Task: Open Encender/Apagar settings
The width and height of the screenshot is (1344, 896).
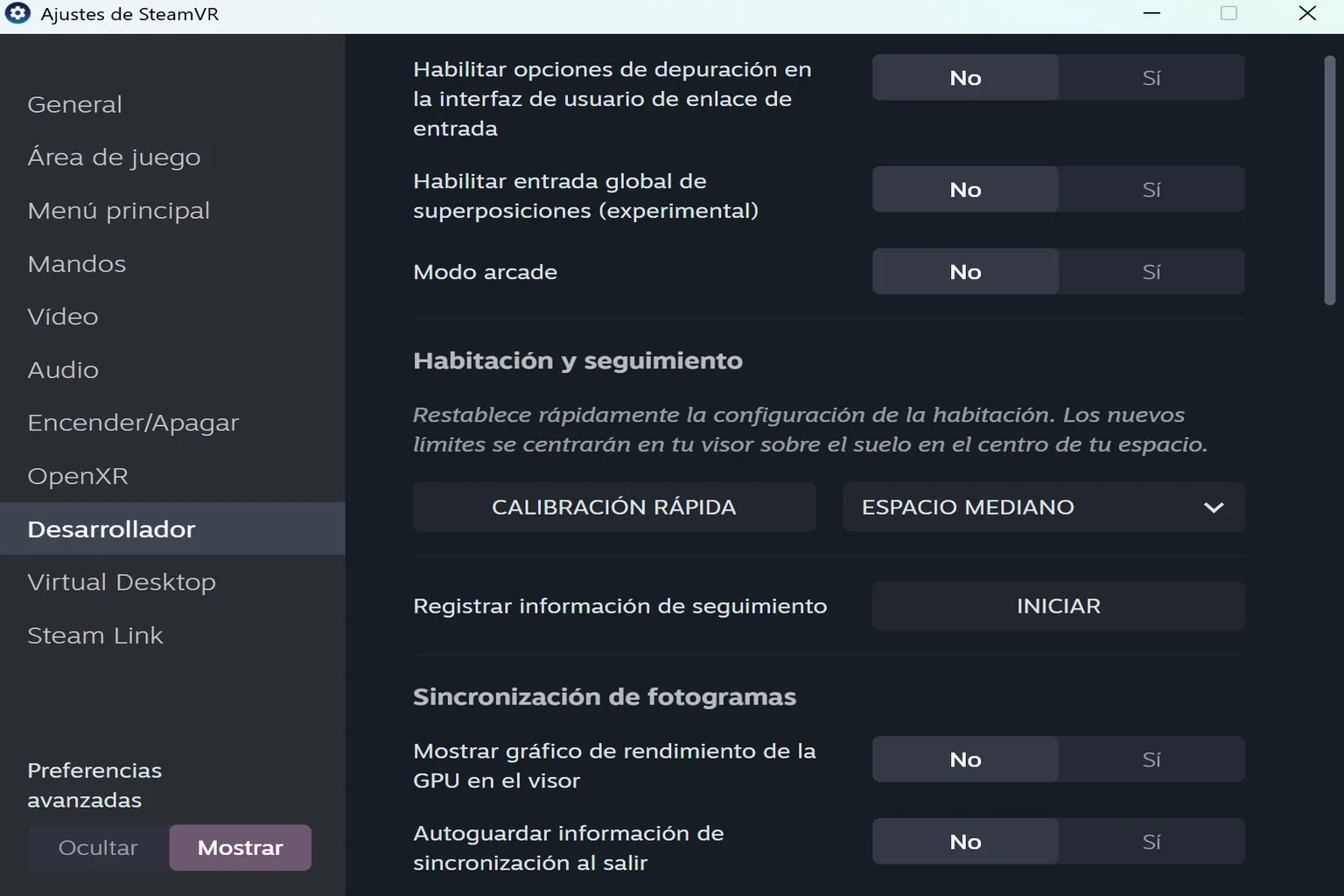Action: click(x=172, y=423)
